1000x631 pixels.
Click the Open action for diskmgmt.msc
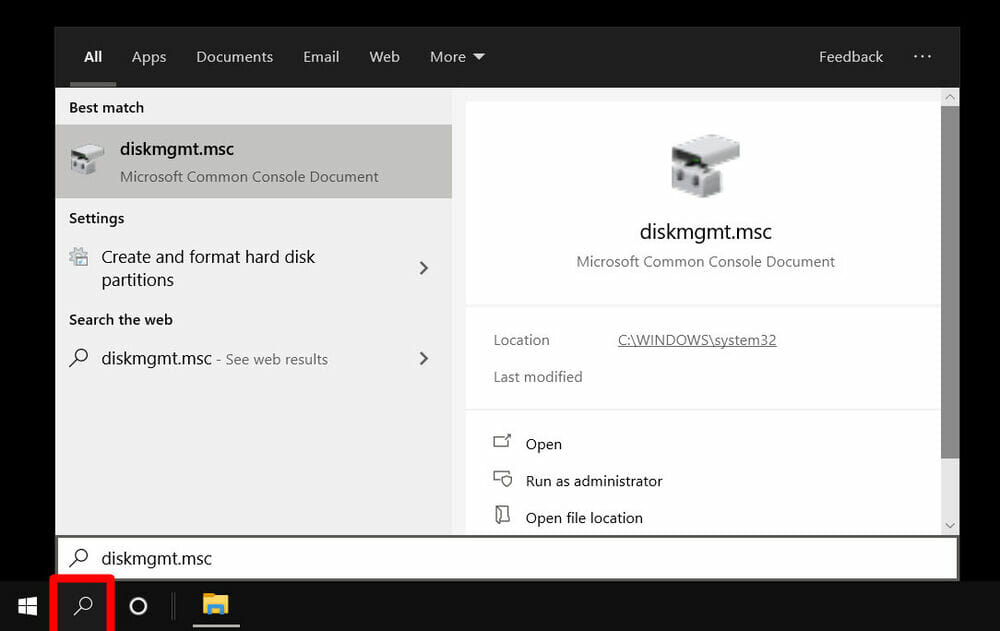(x=544, y=444)
